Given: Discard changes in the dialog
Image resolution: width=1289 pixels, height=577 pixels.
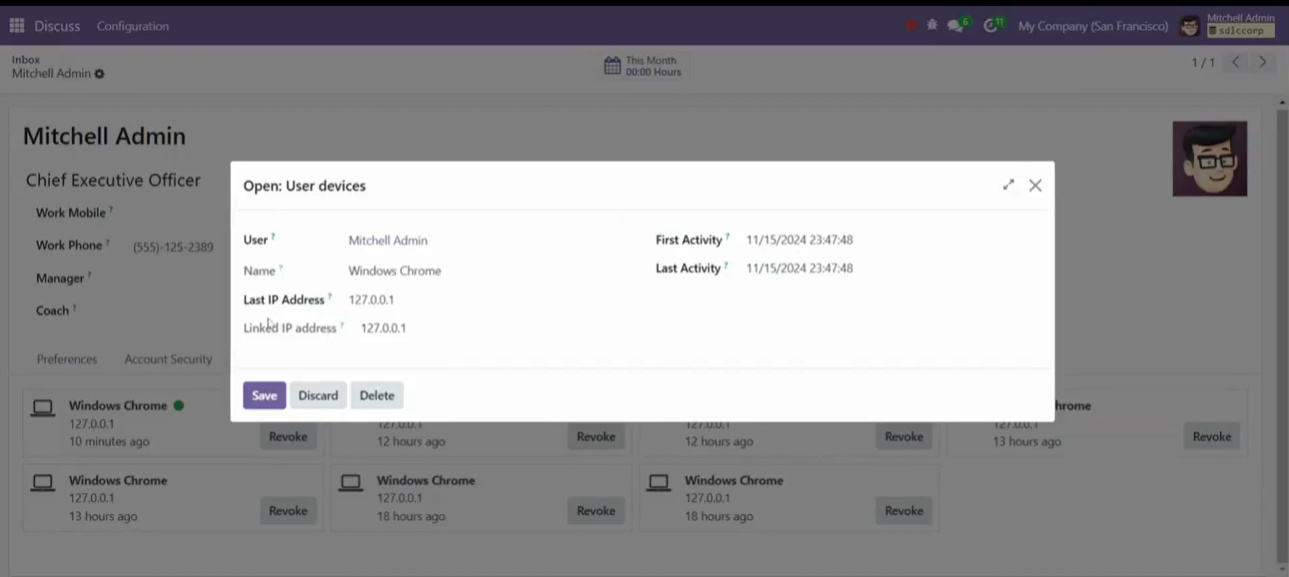Looking at the screenshot, I should (x=318, y=395).
